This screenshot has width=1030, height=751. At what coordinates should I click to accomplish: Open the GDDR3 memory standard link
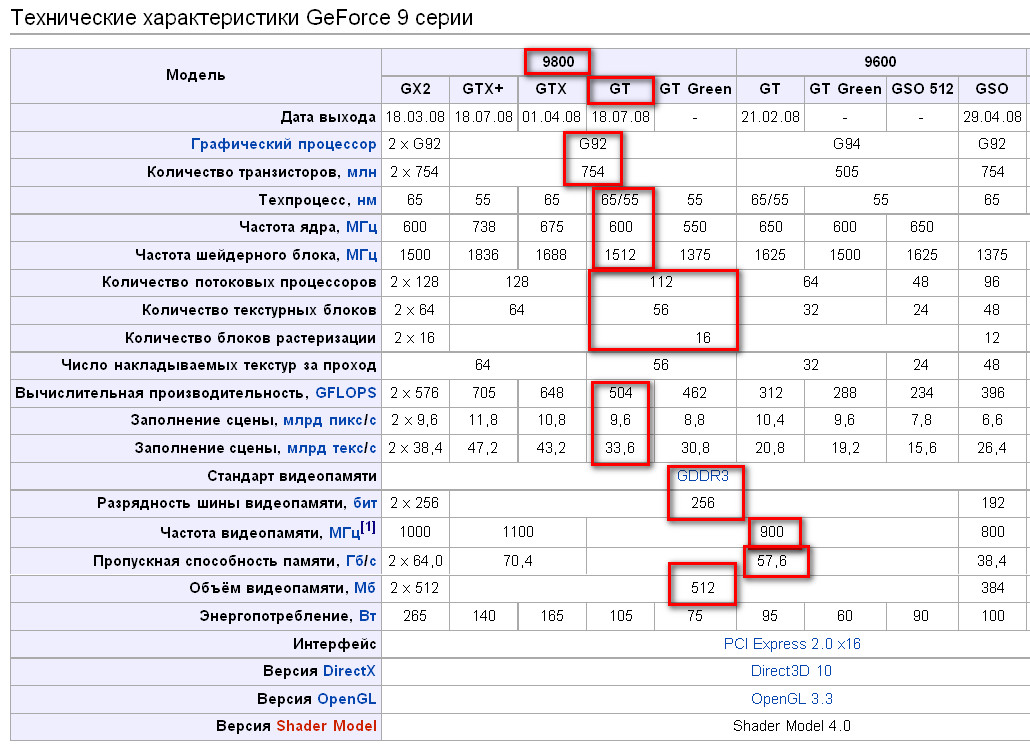[703, 476]
